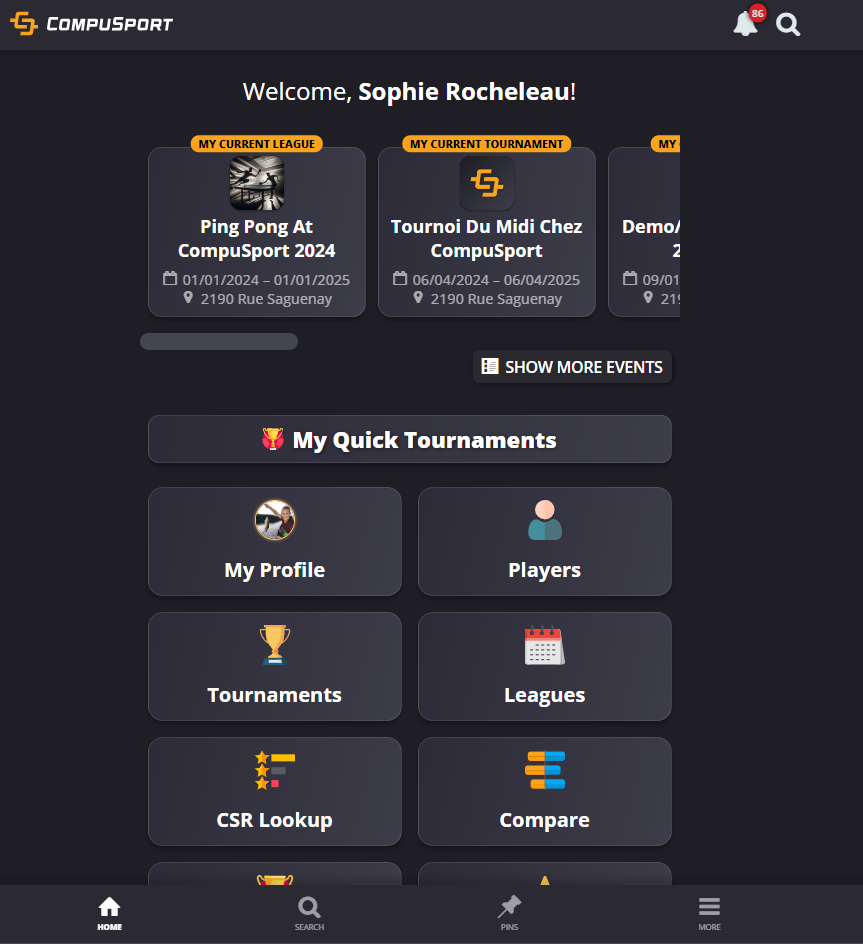Screen dimensions: 863x944
Task: Open My Quick Tournaments
Action: point(410,439)
